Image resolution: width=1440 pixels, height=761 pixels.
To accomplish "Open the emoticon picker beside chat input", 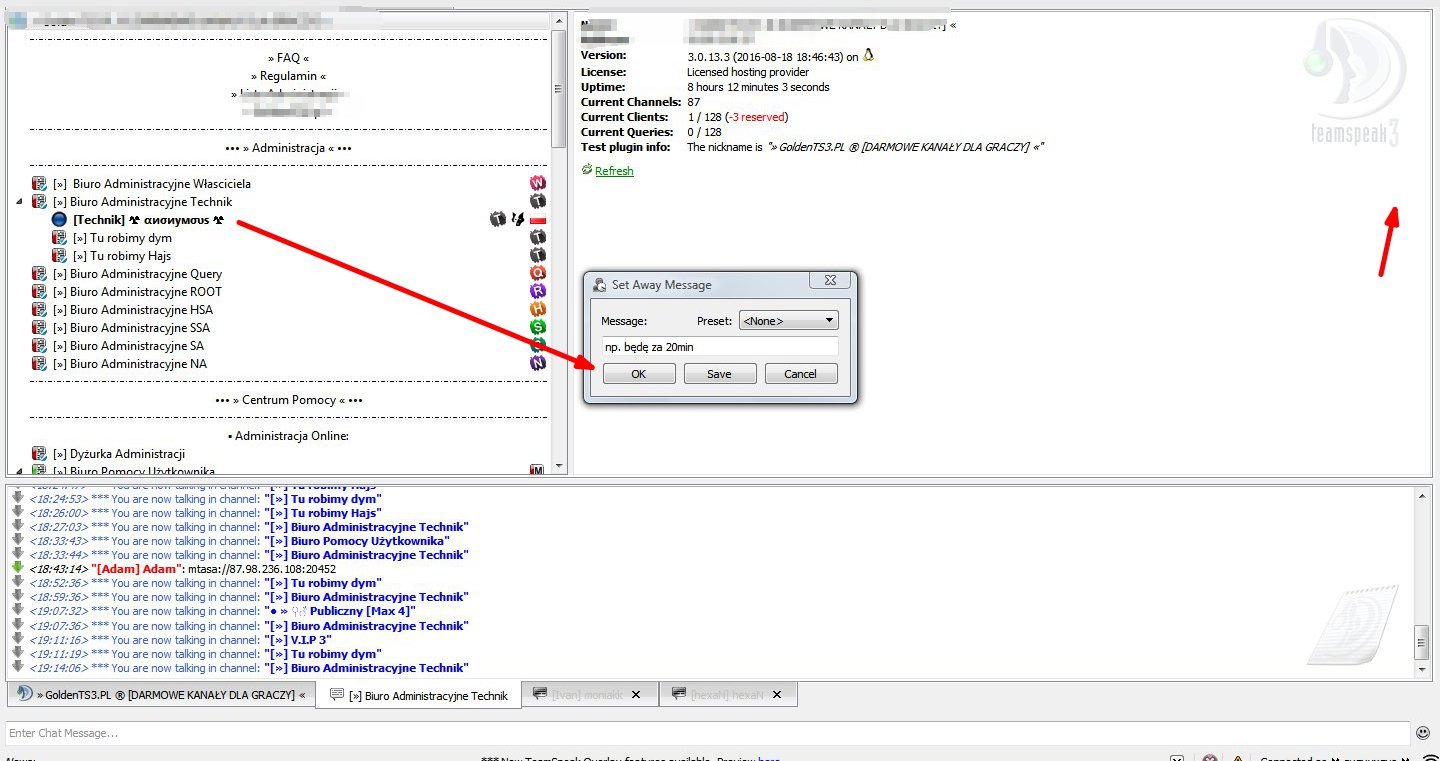I will [x=1423, y=733].
